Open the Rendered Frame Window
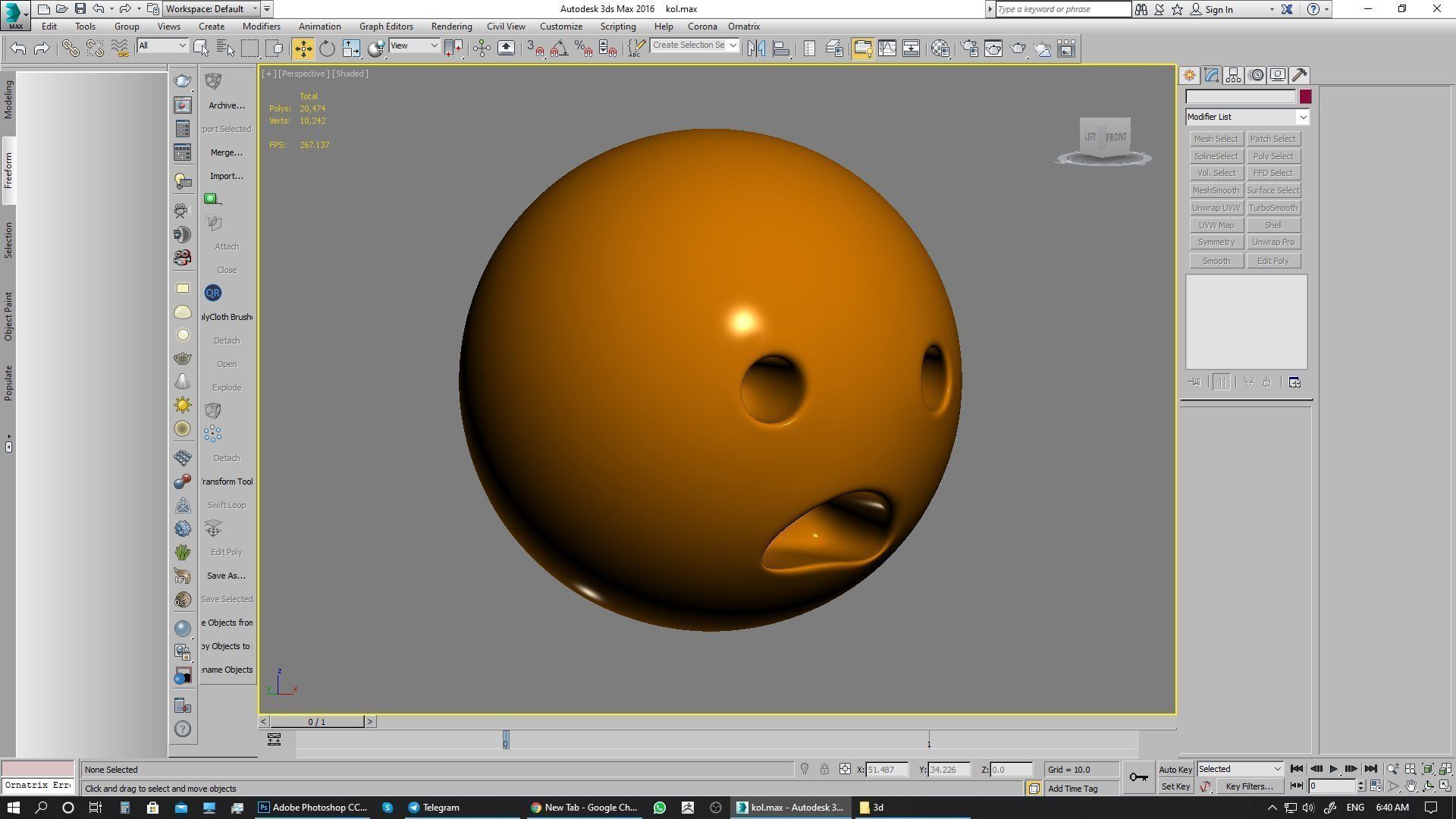1456x819 pixels. click(993, 49)
